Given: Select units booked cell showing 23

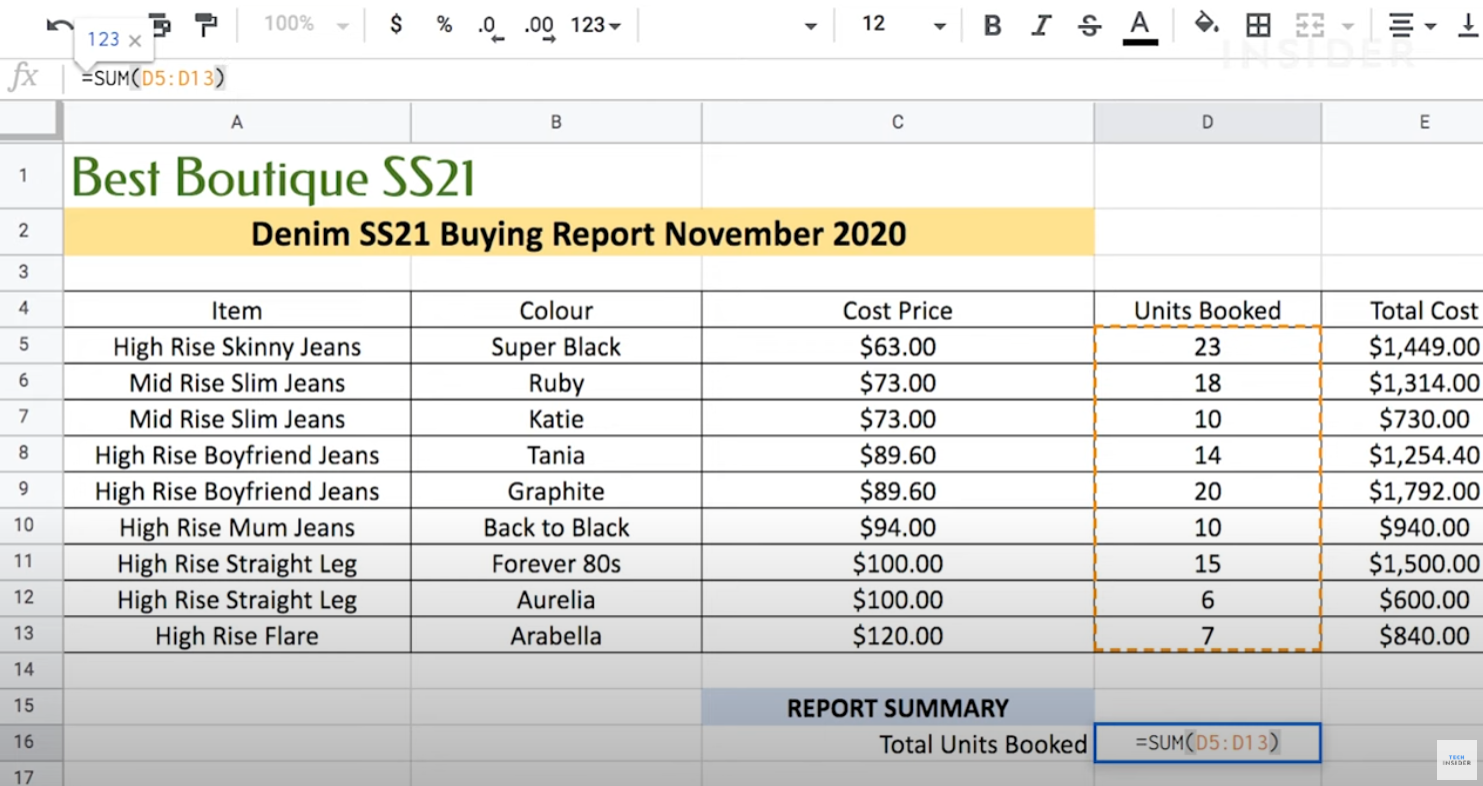Looking at the screenshot, I should click(x=1208, y=346).
